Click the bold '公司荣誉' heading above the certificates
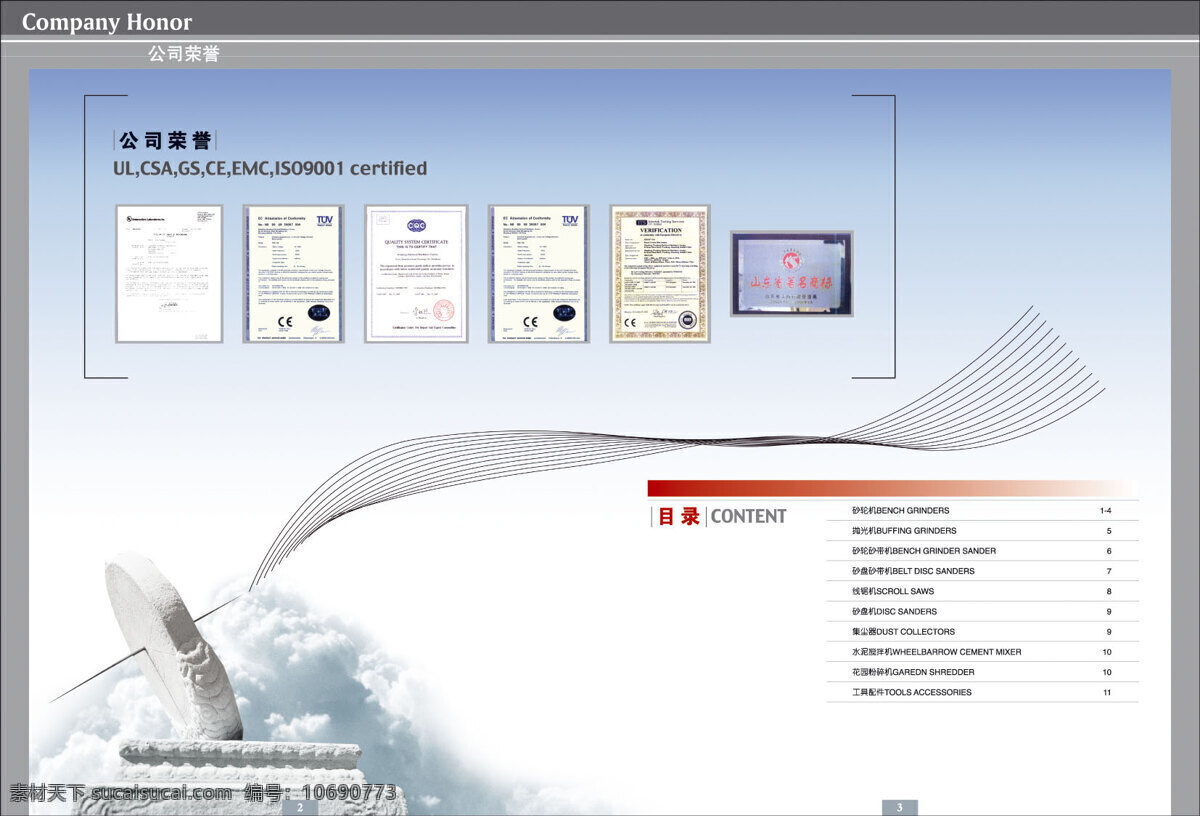Screen dimensions: 1200x816 (x=165, y=140)
